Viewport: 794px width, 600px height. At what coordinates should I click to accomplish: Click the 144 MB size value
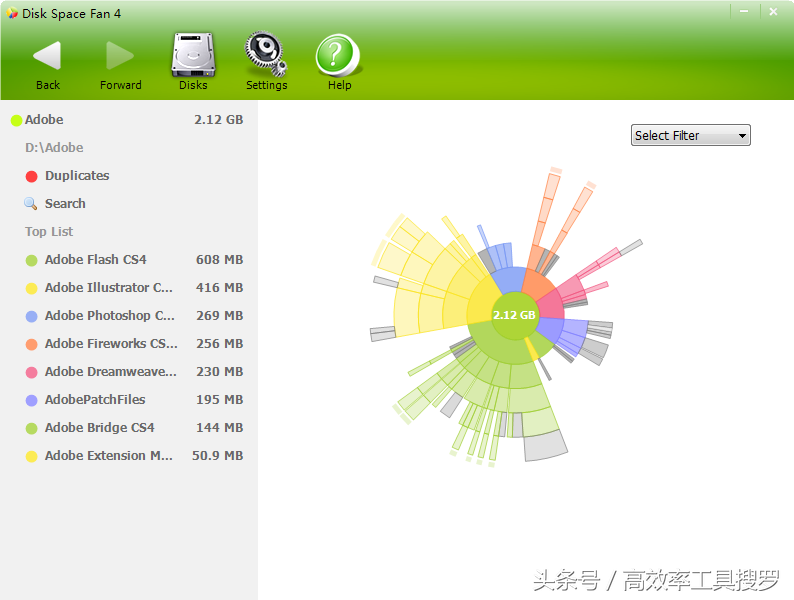tap(219, 427)
